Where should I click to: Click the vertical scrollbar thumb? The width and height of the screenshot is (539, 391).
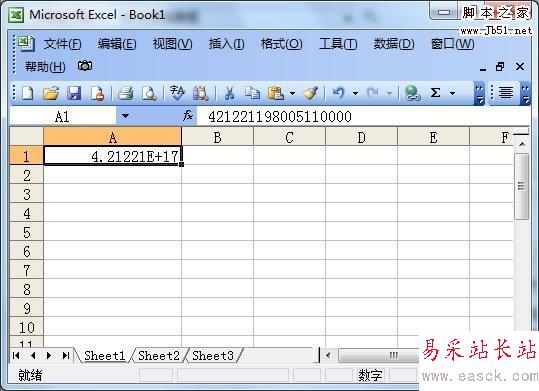click(x=521, y=186)
